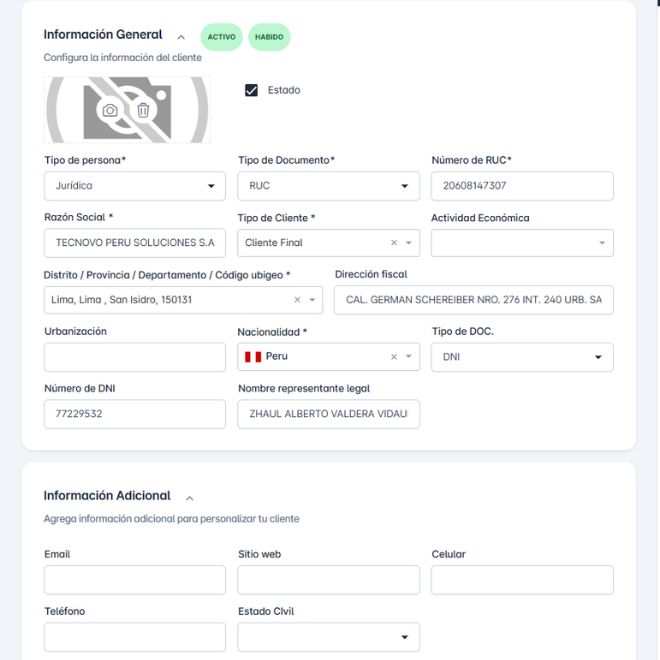Clear the Nacionalidad Peru selection (x)

coord(394,357)
